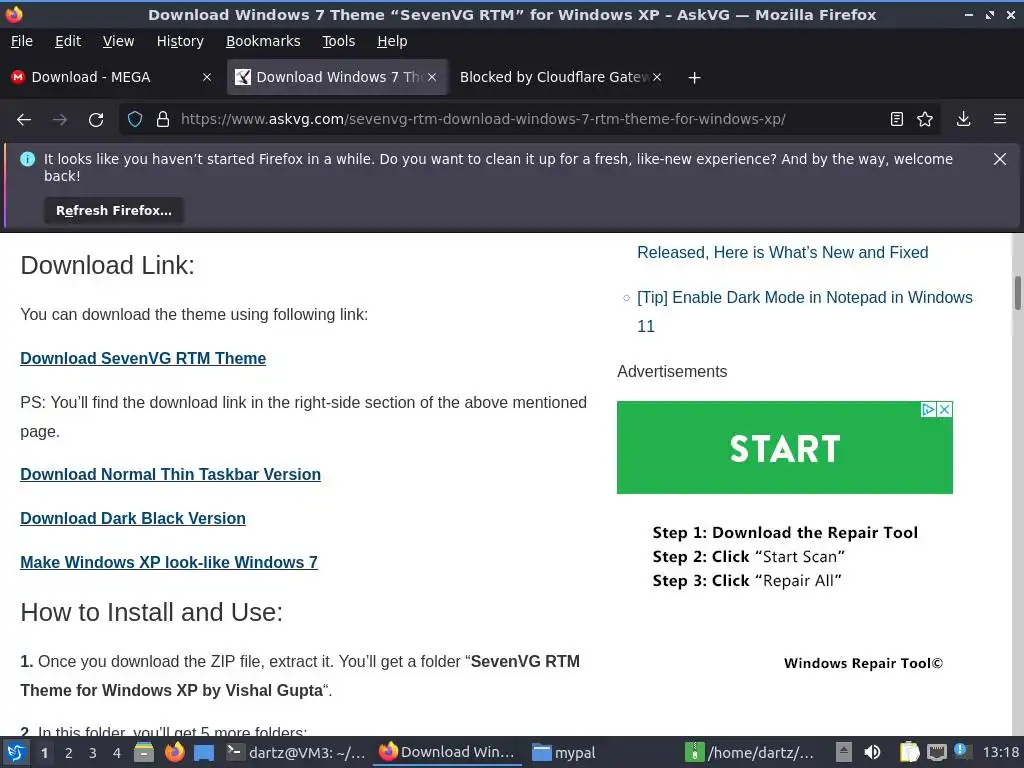Viewport: 1024px width, 768px height.
Task: View site security padlock info
Action: click(163, 120)
